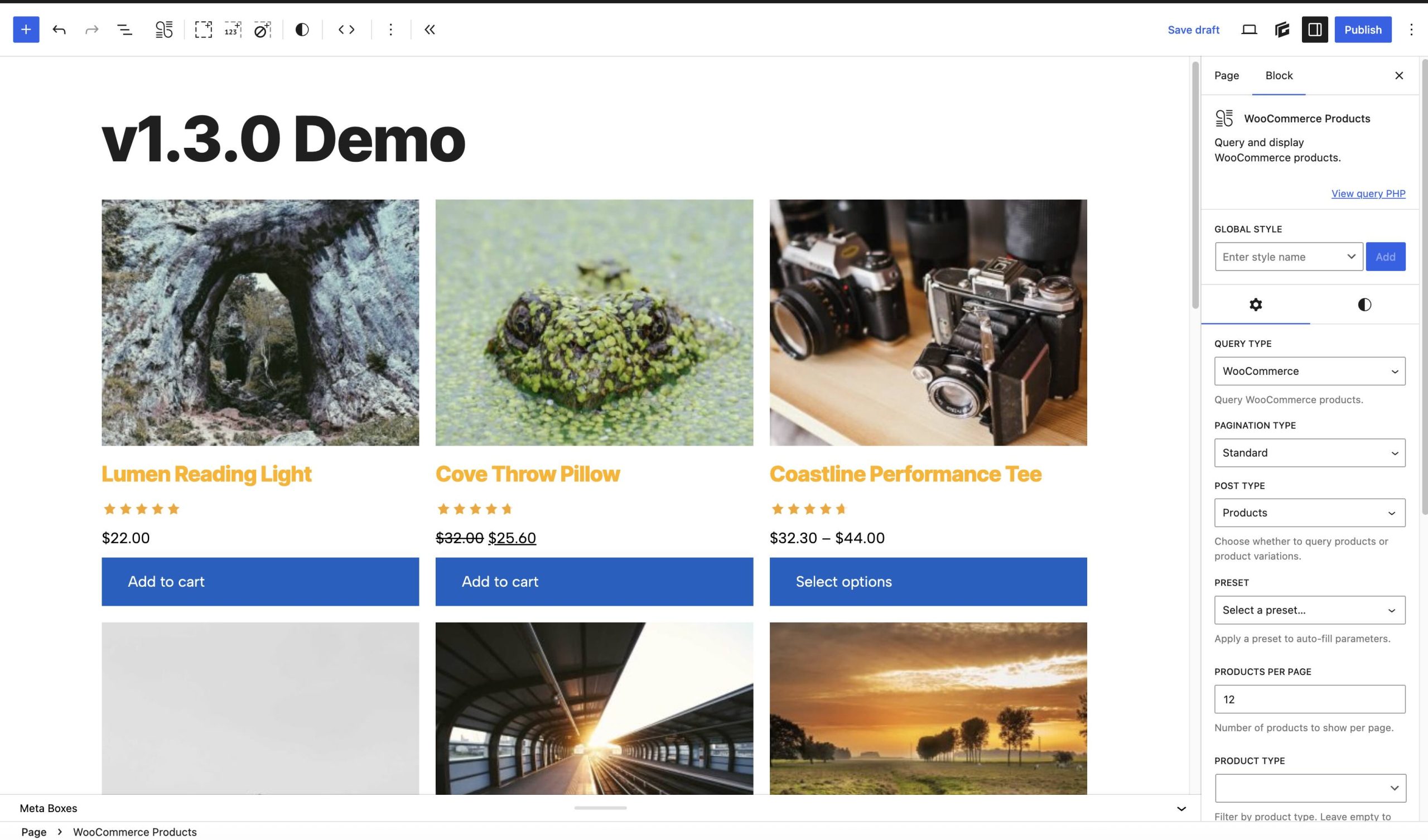Viewport: 1428px width, 840px height.
Task: Click the redo arrow icon
Action: coord(92,30)
